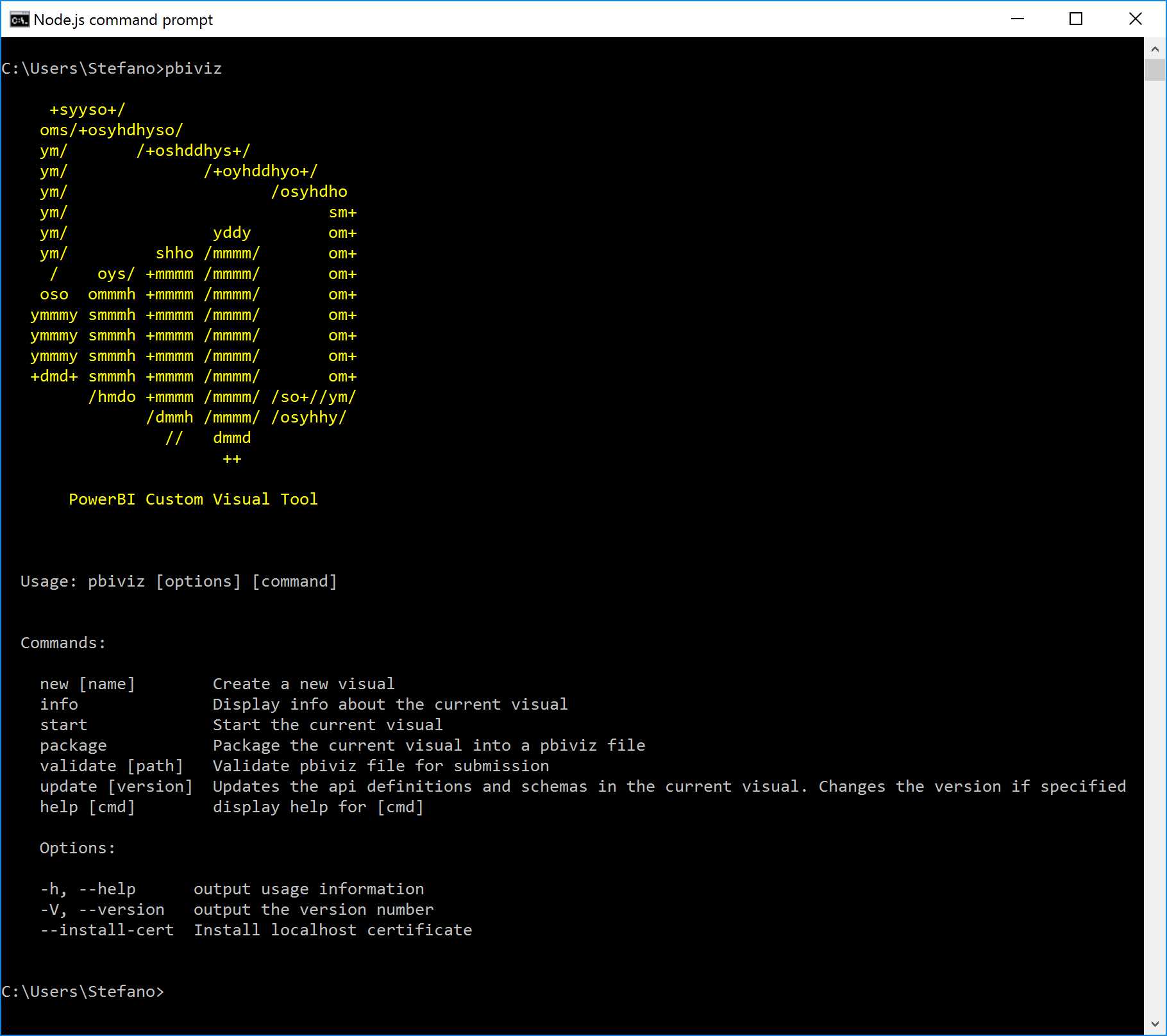The image size is (1167, 1036).
Task: Click the '--install-cert' option text
Action: click(x=107, y=930)
